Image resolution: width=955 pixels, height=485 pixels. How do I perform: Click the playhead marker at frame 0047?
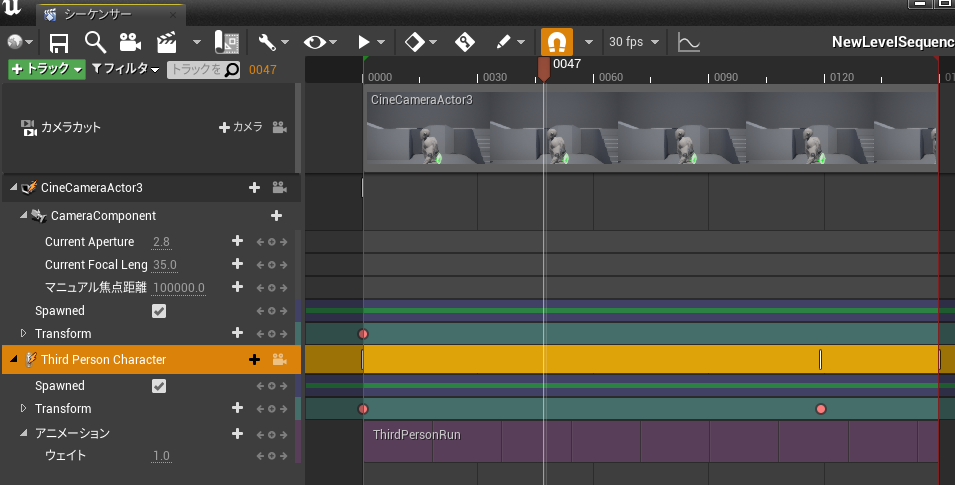point(544,69)
